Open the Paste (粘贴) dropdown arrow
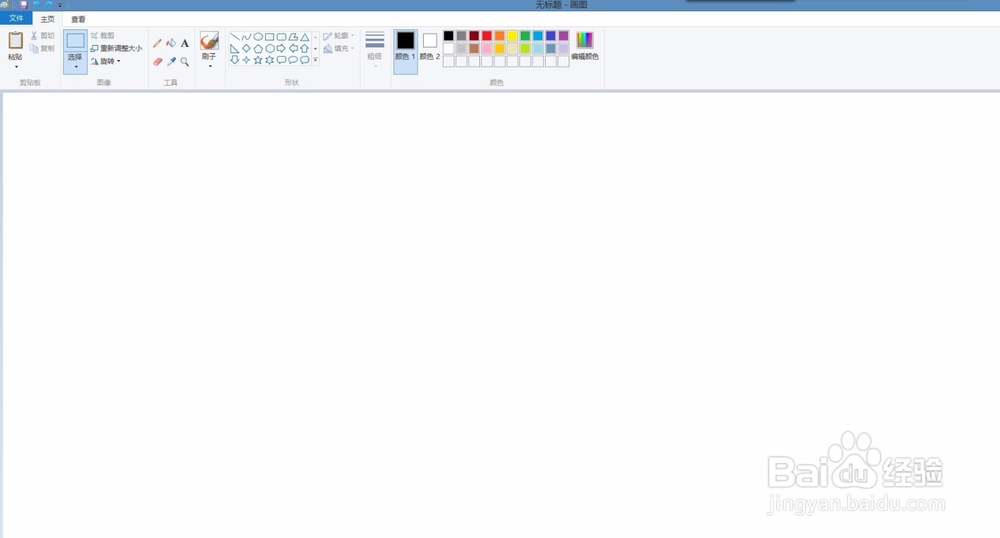The height and width of the screenshot is (538, 1000). coord(16,66)
